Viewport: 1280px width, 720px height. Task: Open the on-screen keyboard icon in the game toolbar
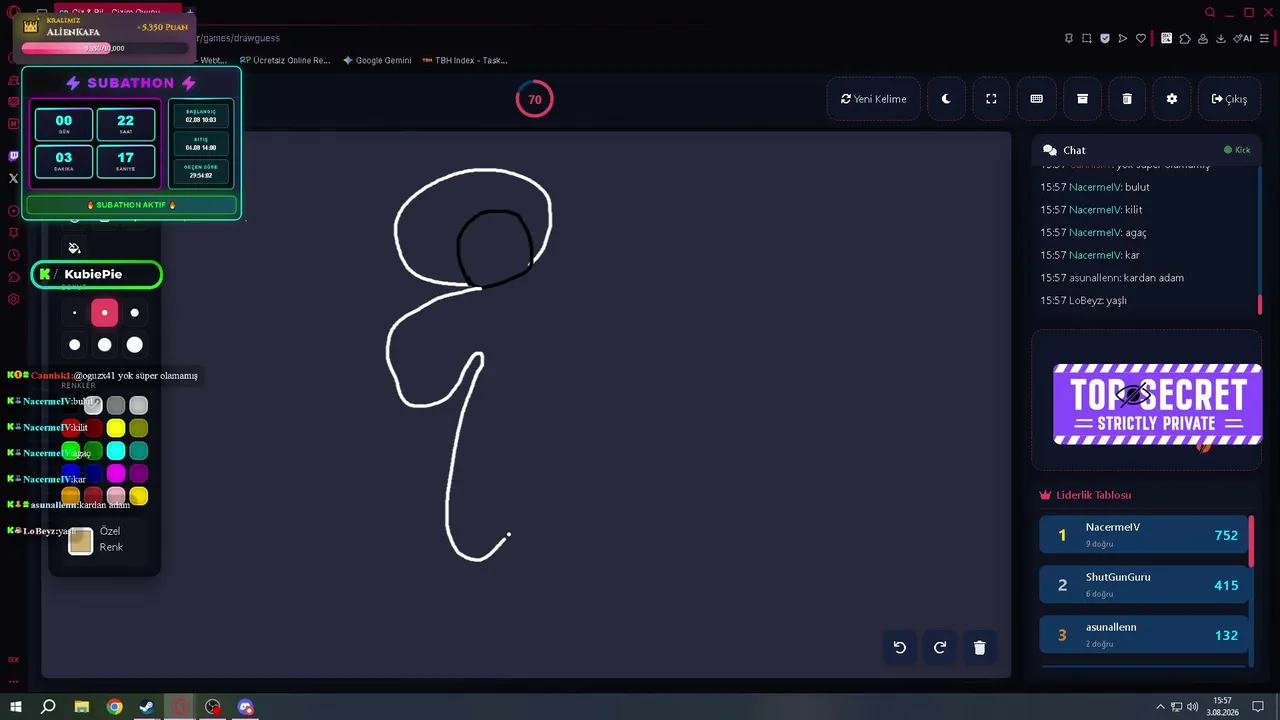click(1037, 99)
